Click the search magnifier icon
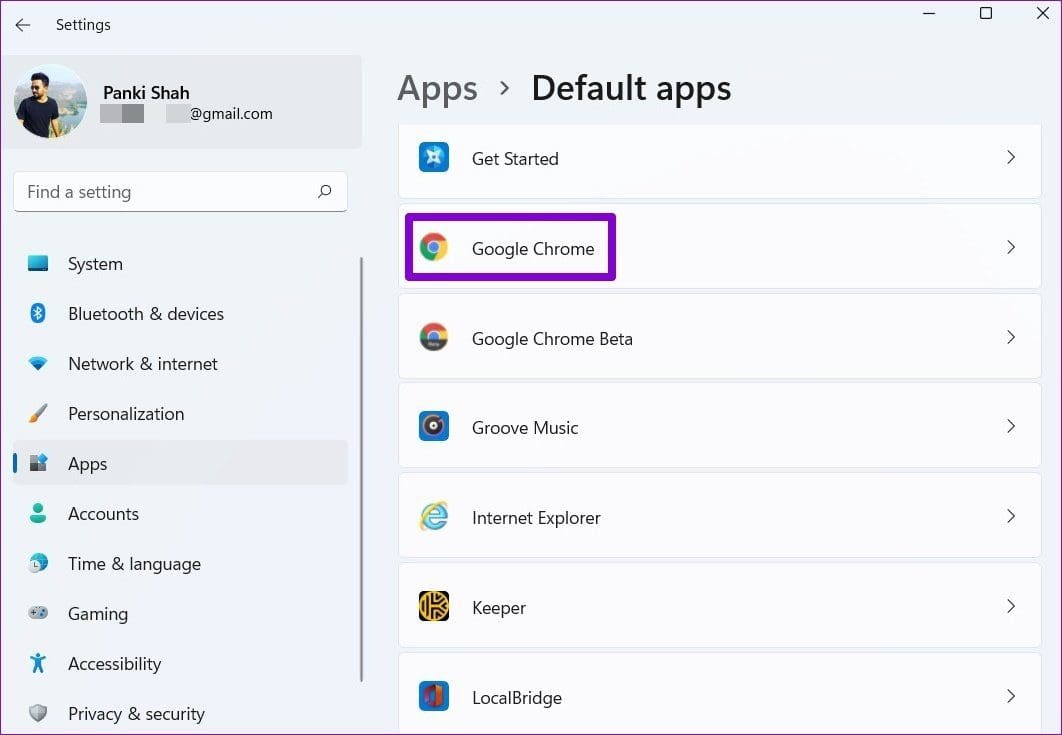Image resolution: width=1062 pixels, height=735 pixels. tap(324, 192)
